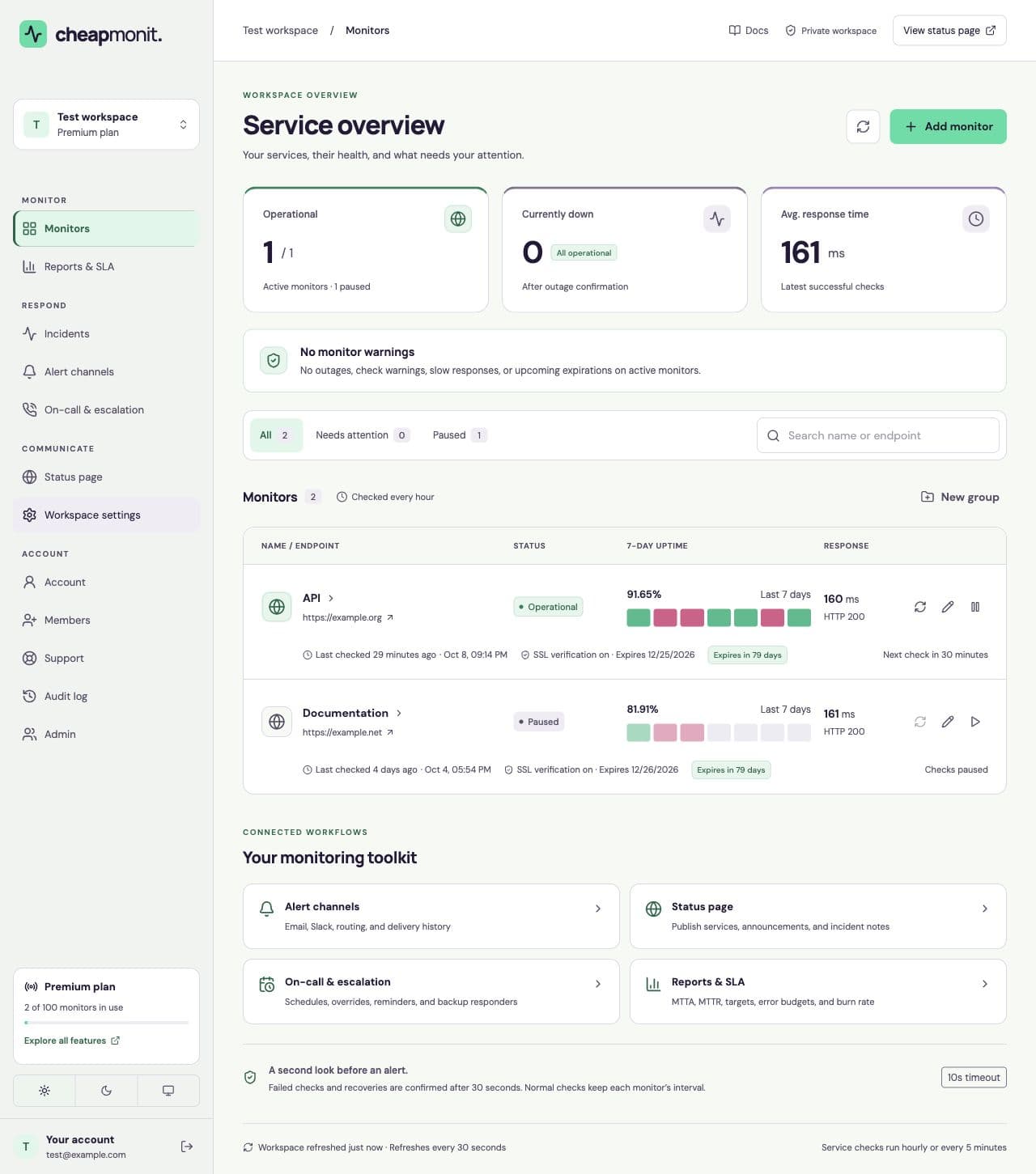The width and height of the screenshot is (1036, 1174).
Task: Pause the API monitor
Action: 975,607
